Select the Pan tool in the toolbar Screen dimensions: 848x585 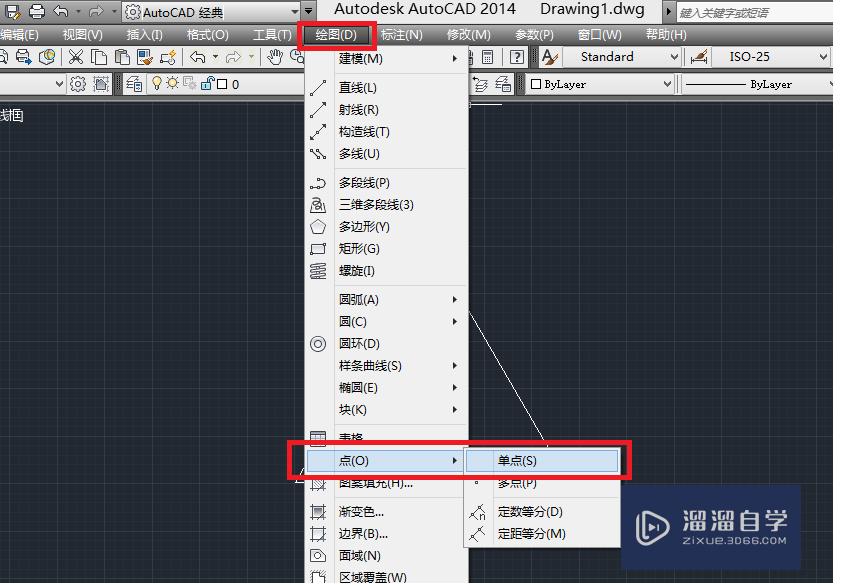click(277, 56)
